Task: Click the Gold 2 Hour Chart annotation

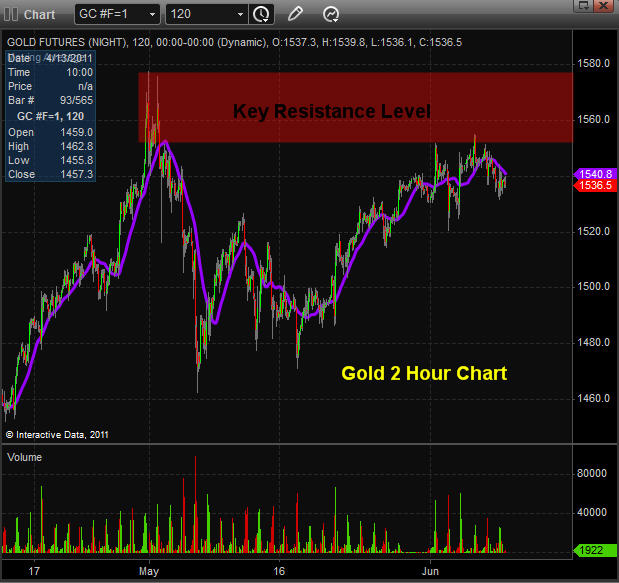Action: click(x=424, y=373)
